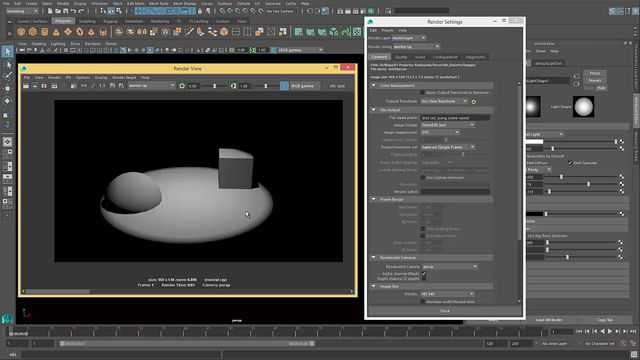
Task: Click the Open Scene folder icon
Action: point(58,11)
